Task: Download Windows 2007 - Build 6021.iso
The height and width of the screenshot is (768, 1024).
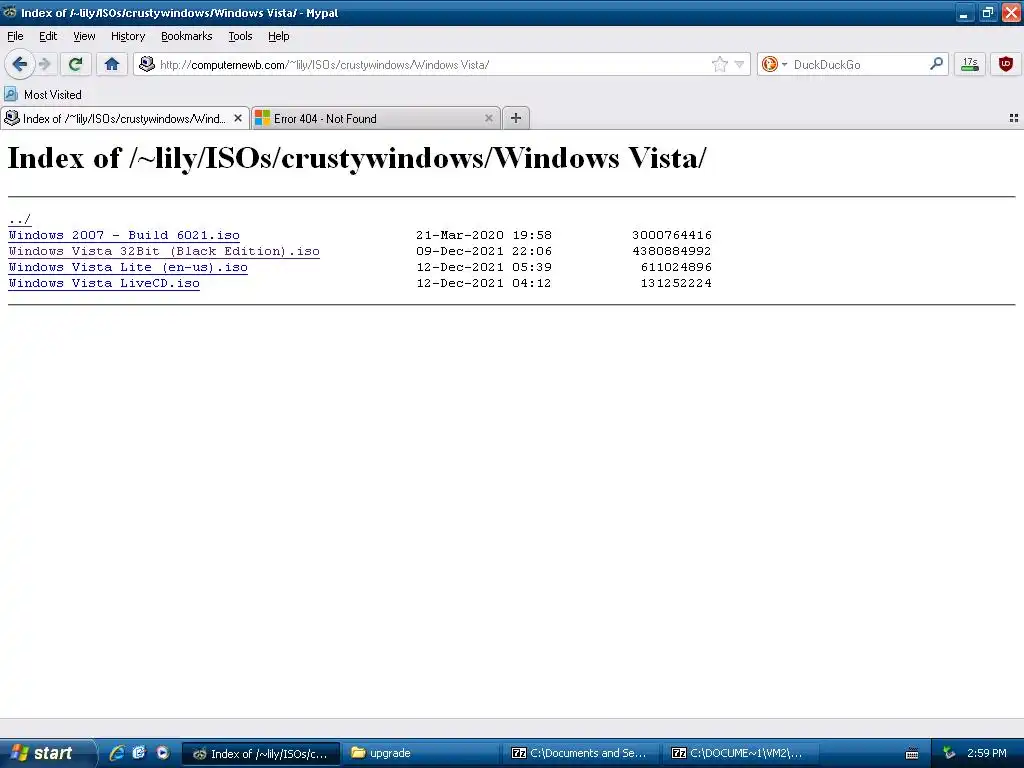Action: click(124, 235)
